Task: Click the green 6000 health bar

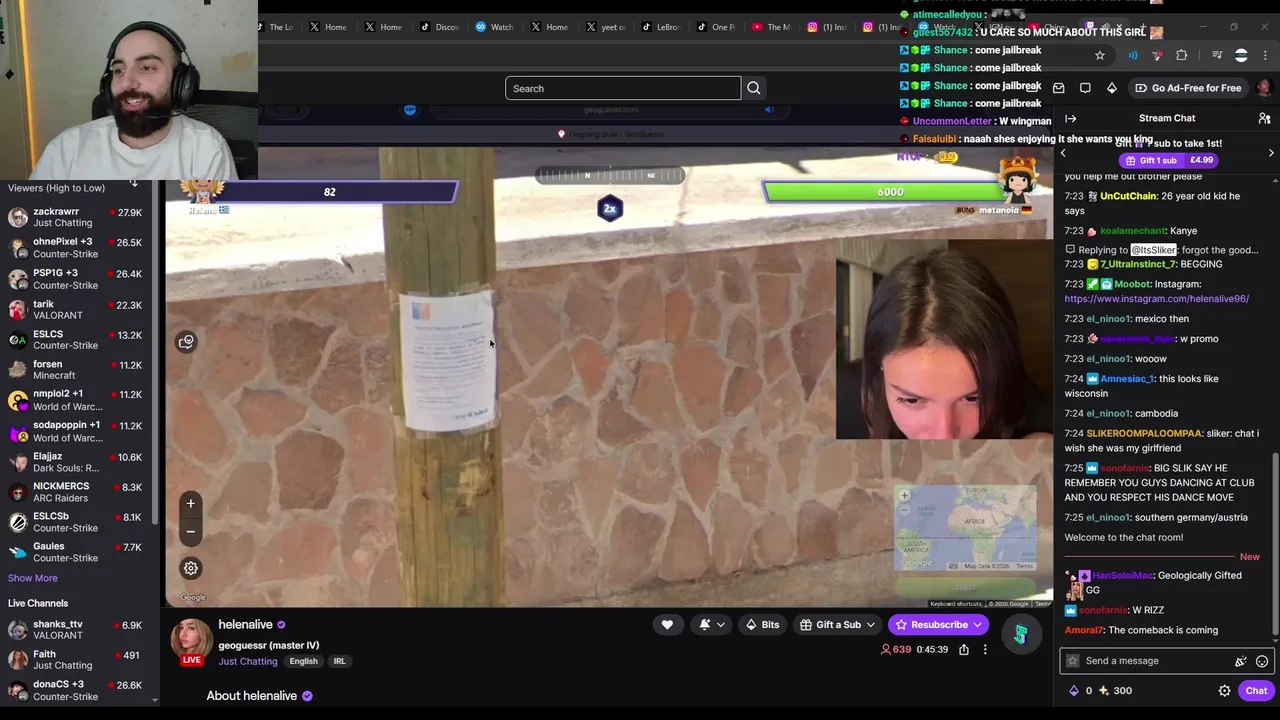Action: (890, 192)
